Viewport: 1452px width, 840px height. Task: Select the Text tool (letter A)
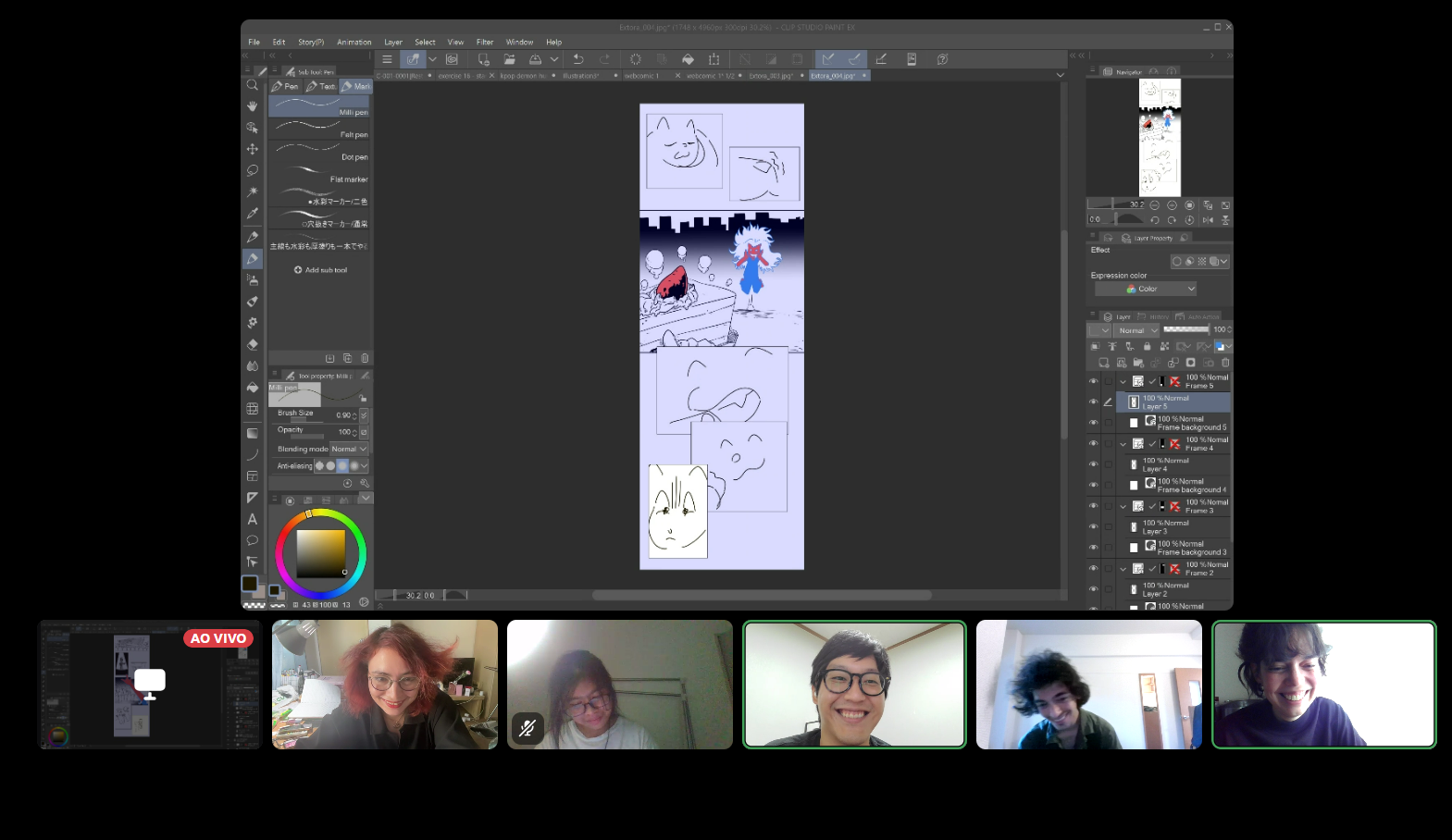252,519
